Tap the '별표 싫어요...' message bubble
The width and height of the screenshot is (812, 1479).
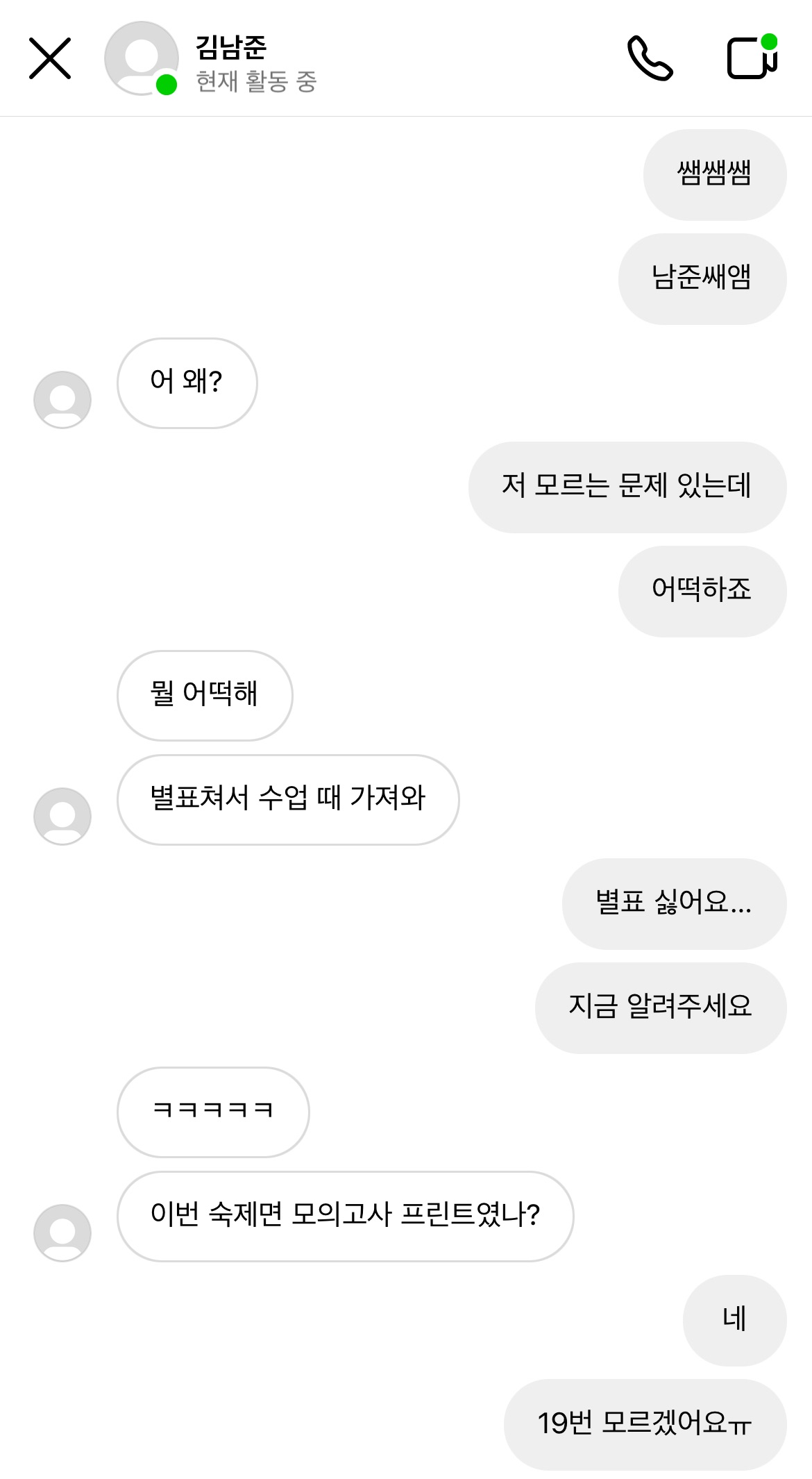[673, 903]
